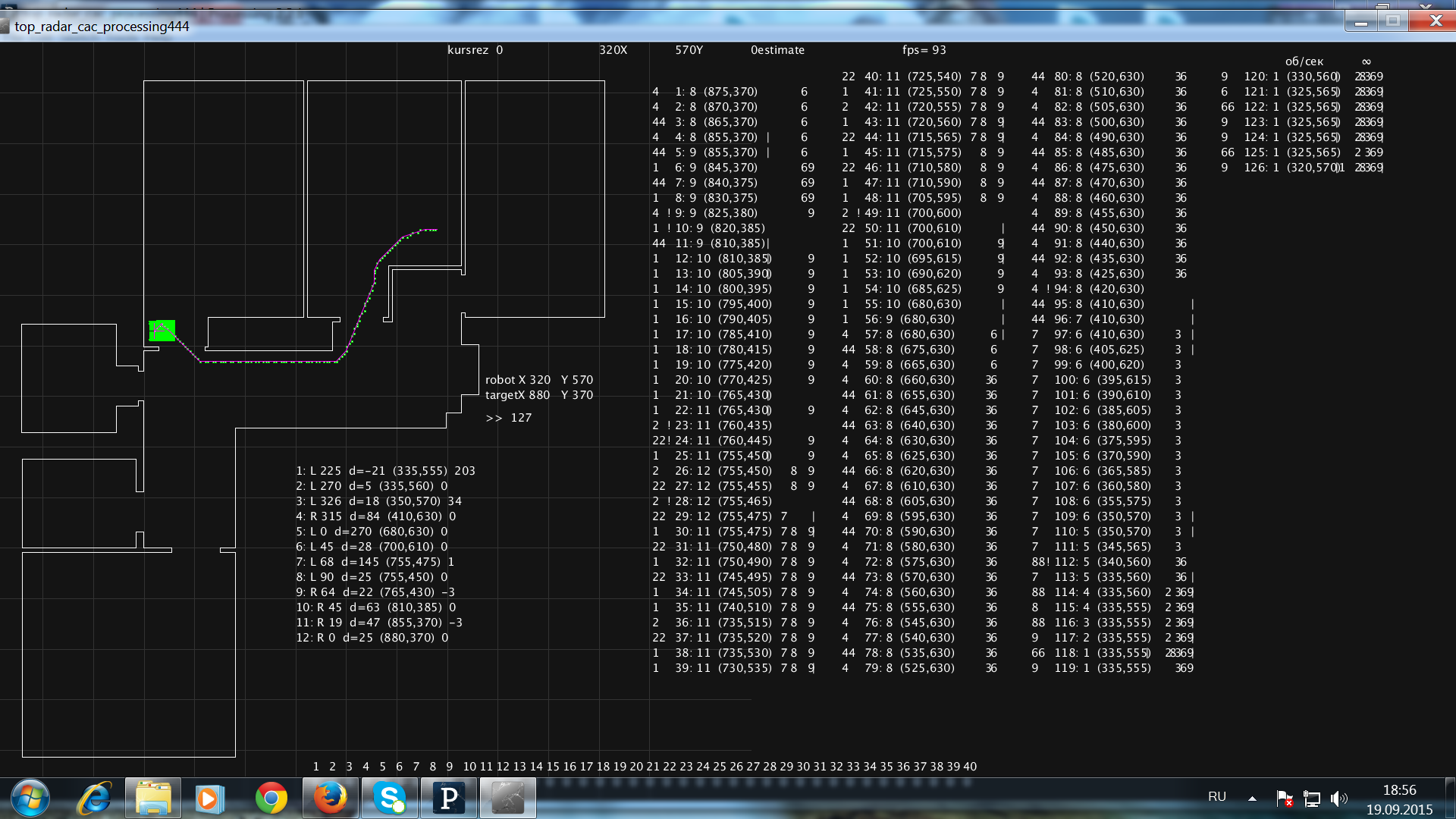Open the clock showing 18:56
Screen dimensions: 1456x819
(1399, 799)
